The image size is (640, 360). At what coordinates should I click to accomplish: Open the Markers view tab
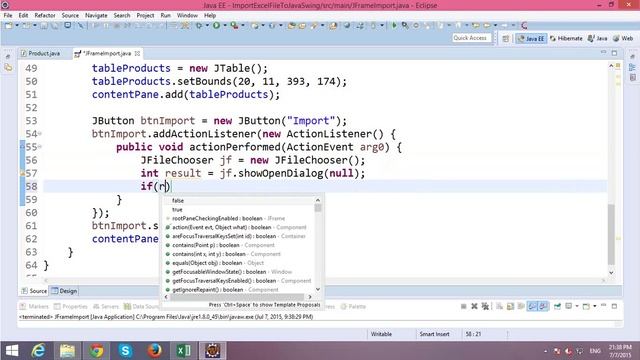[x=35, y=307]
